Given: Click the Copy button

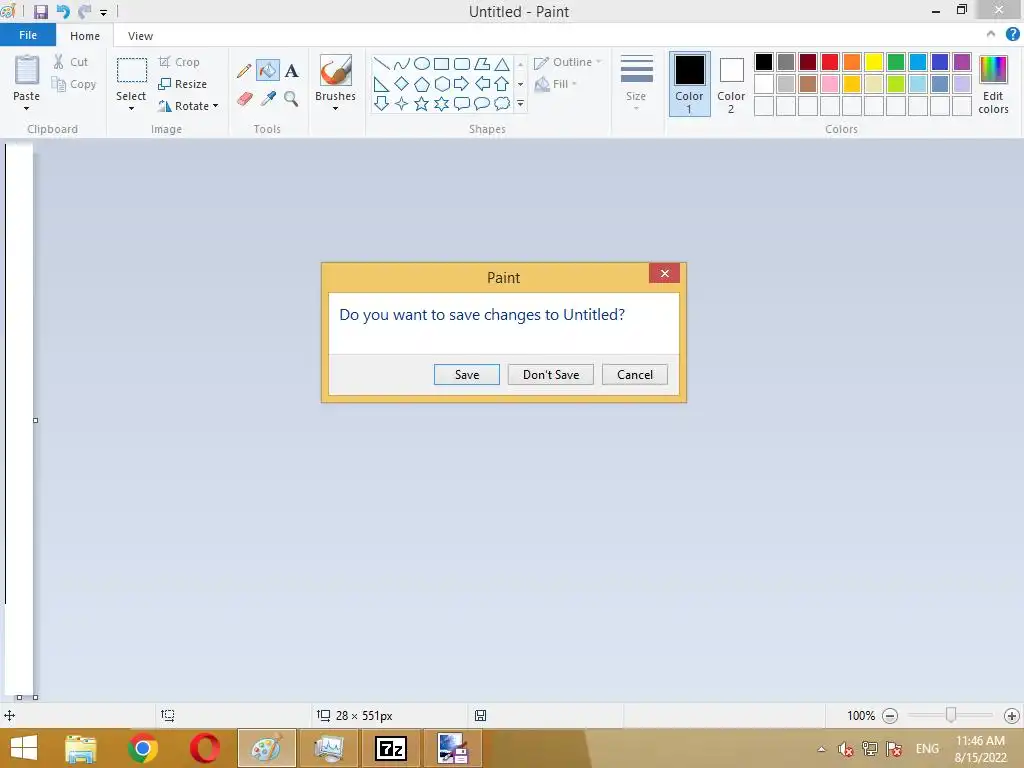Looking at the screenshot, I should [74, 84].
